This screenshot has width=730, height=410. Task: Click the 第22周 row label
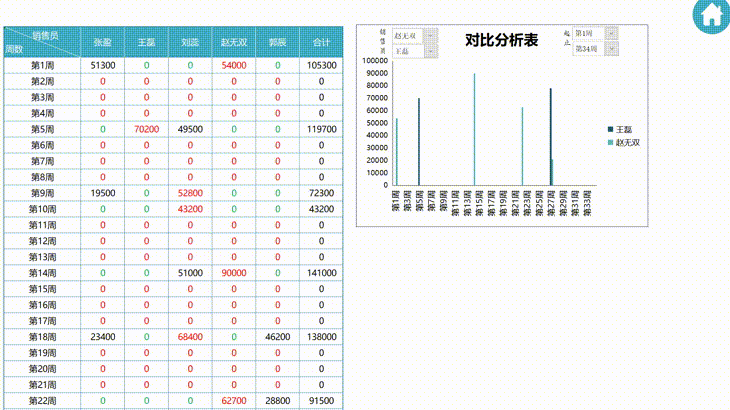pos(42,401)
